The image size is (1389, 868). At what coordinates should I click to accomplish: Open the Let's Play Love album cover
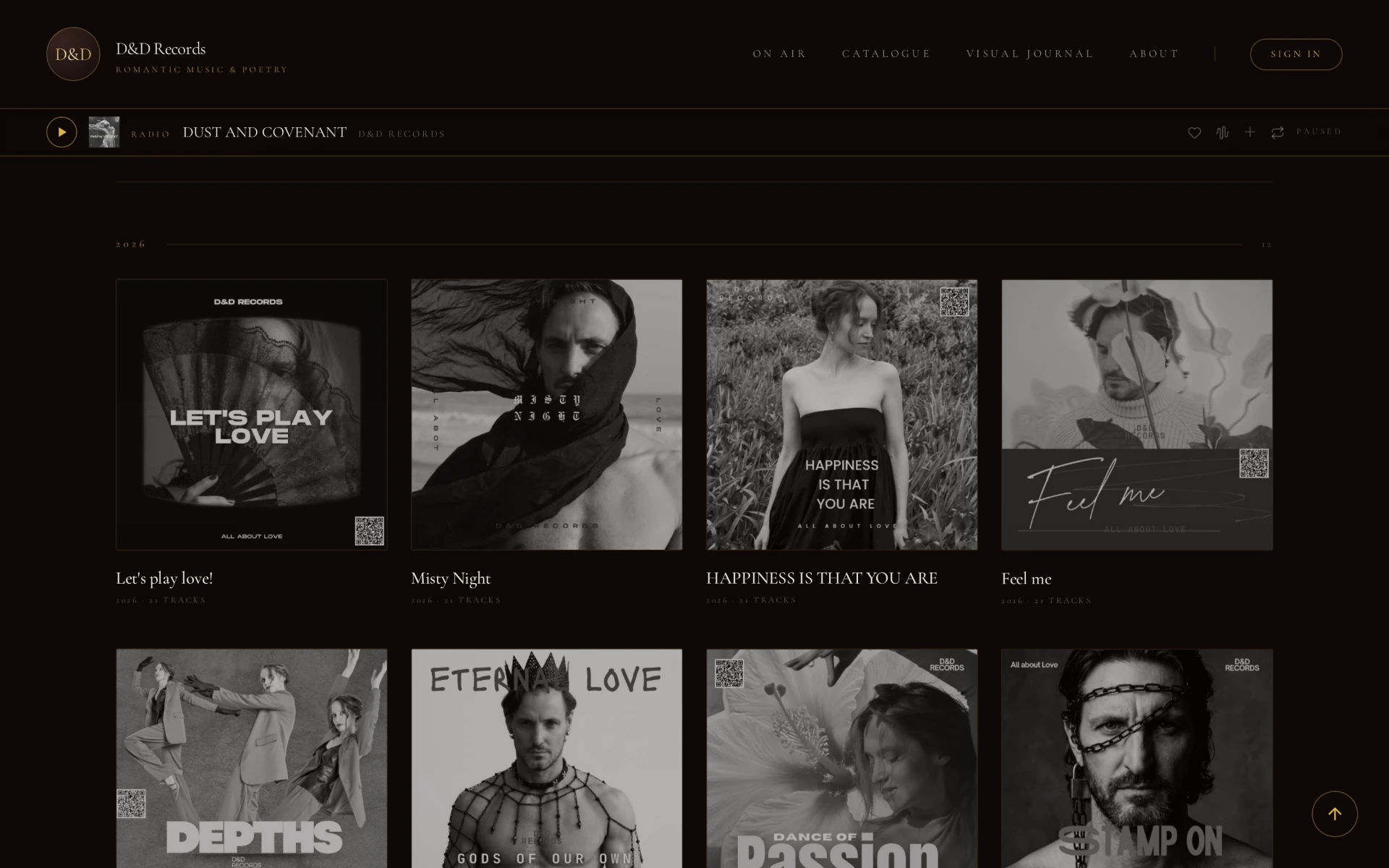click(x=252, y=414)
